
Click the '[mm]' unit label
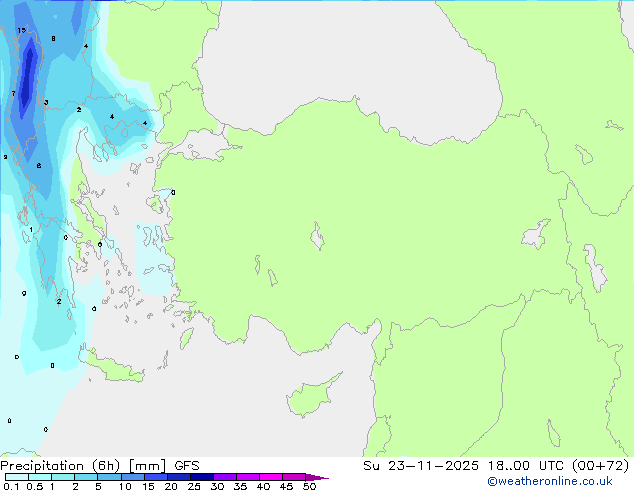point(147,466)
